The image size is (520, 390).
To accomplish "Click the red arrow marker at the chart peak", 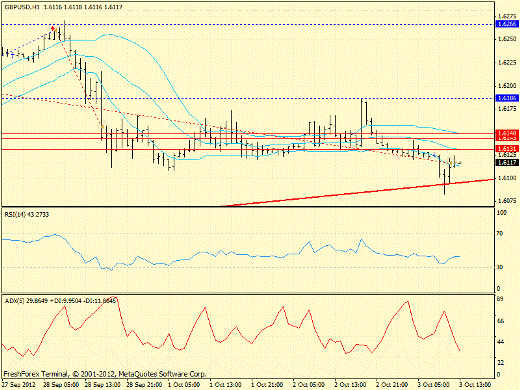I will (x=53, y=29).
